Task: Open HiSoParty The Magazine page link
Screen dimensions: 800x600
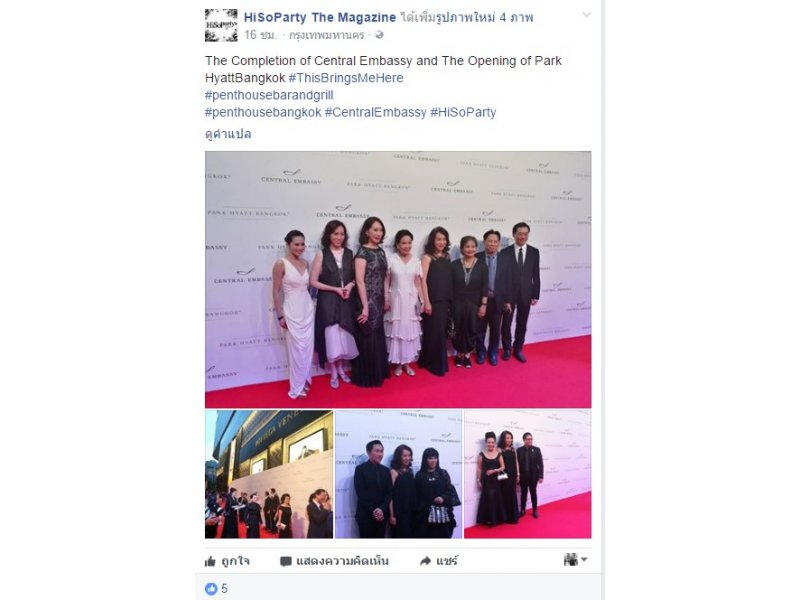Action: point(320,17)
